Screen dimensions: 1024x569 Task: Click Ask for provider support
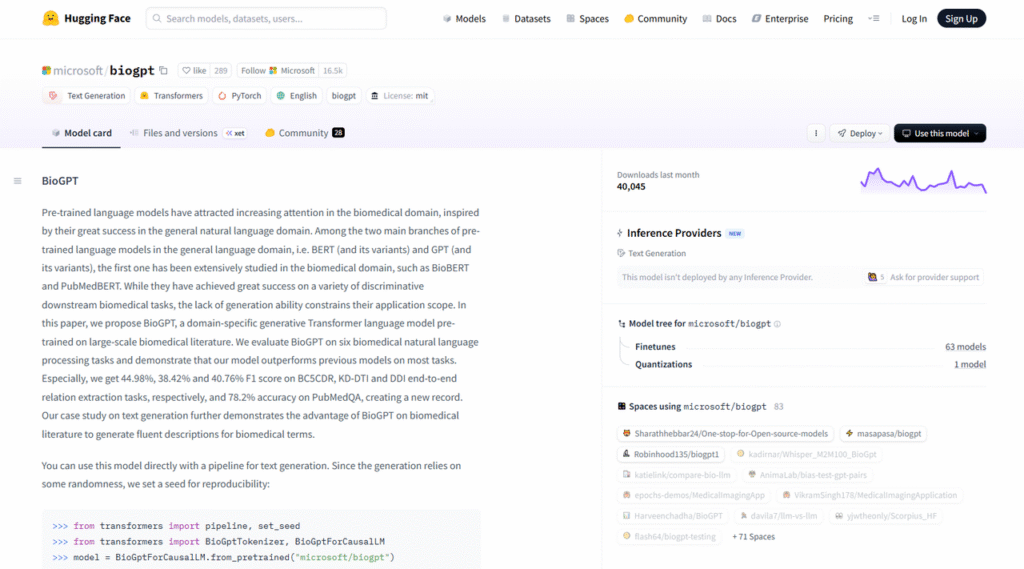(929, 277)
